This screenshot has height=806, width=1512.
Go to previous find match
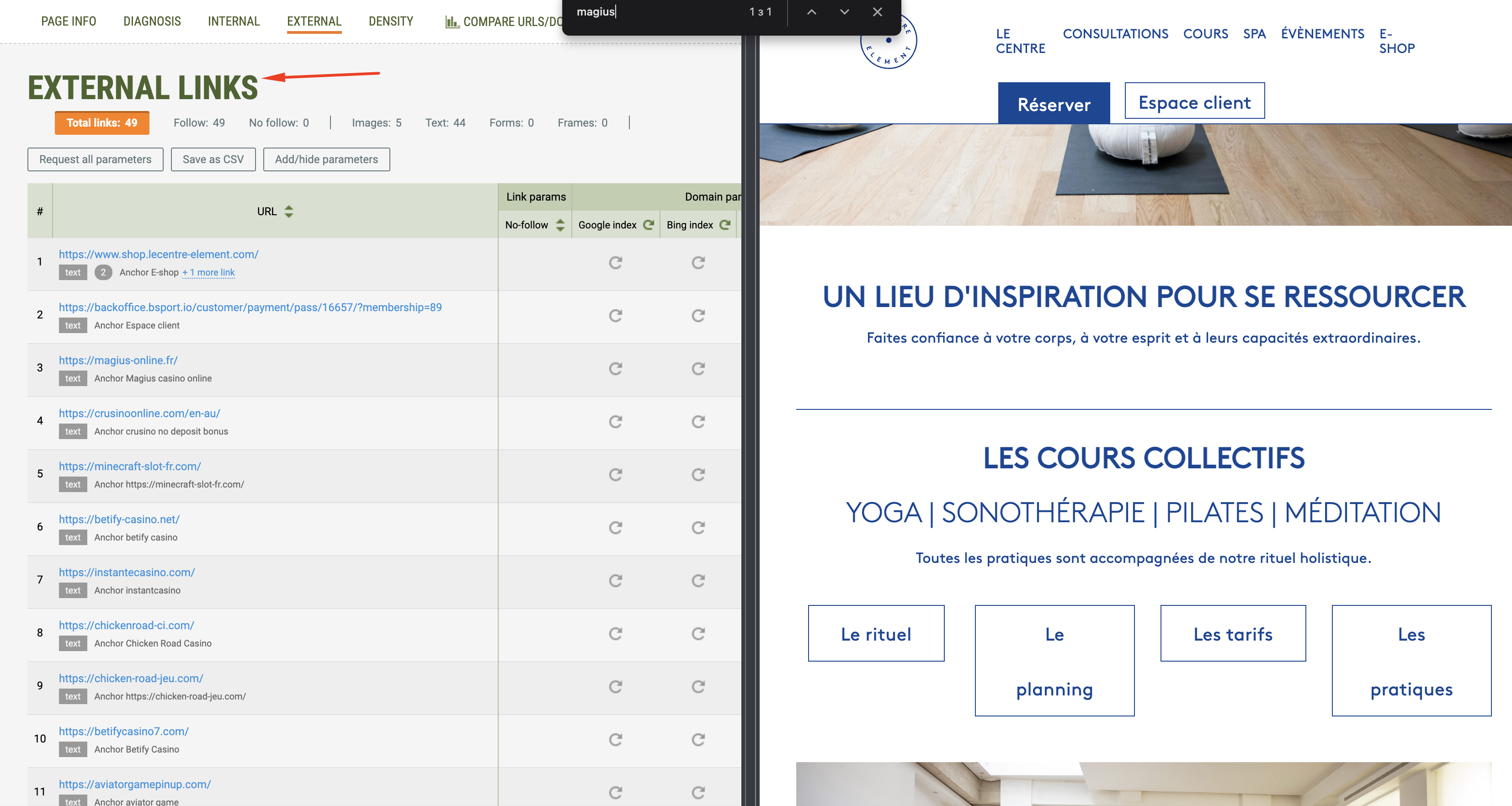click(812, 12)
